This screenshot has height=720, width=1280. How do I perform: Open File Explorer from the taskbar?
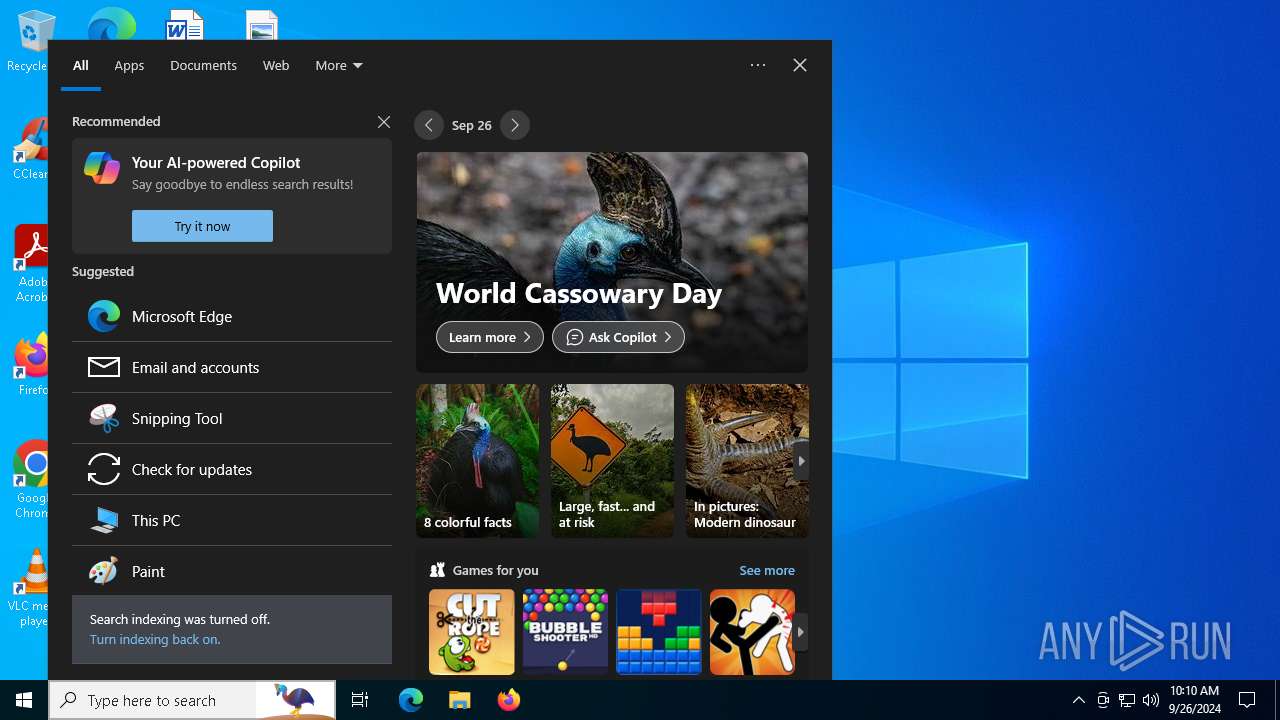click(x=459, y=700)
